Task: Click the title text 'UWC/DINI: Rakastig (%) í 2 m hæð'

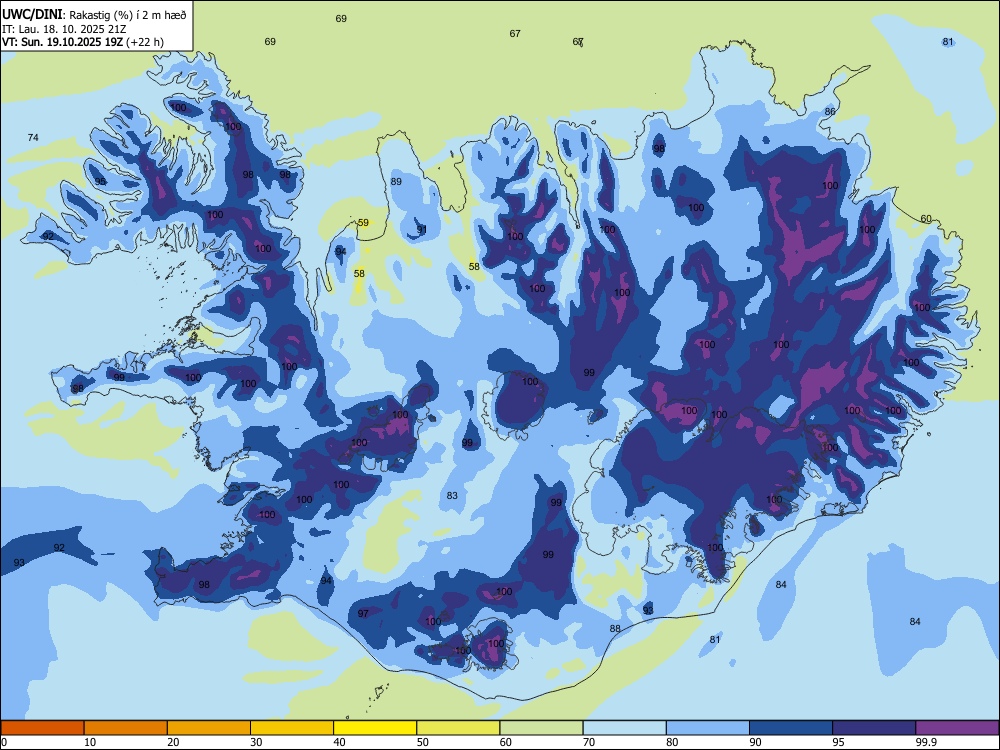Action: [94, 14]
